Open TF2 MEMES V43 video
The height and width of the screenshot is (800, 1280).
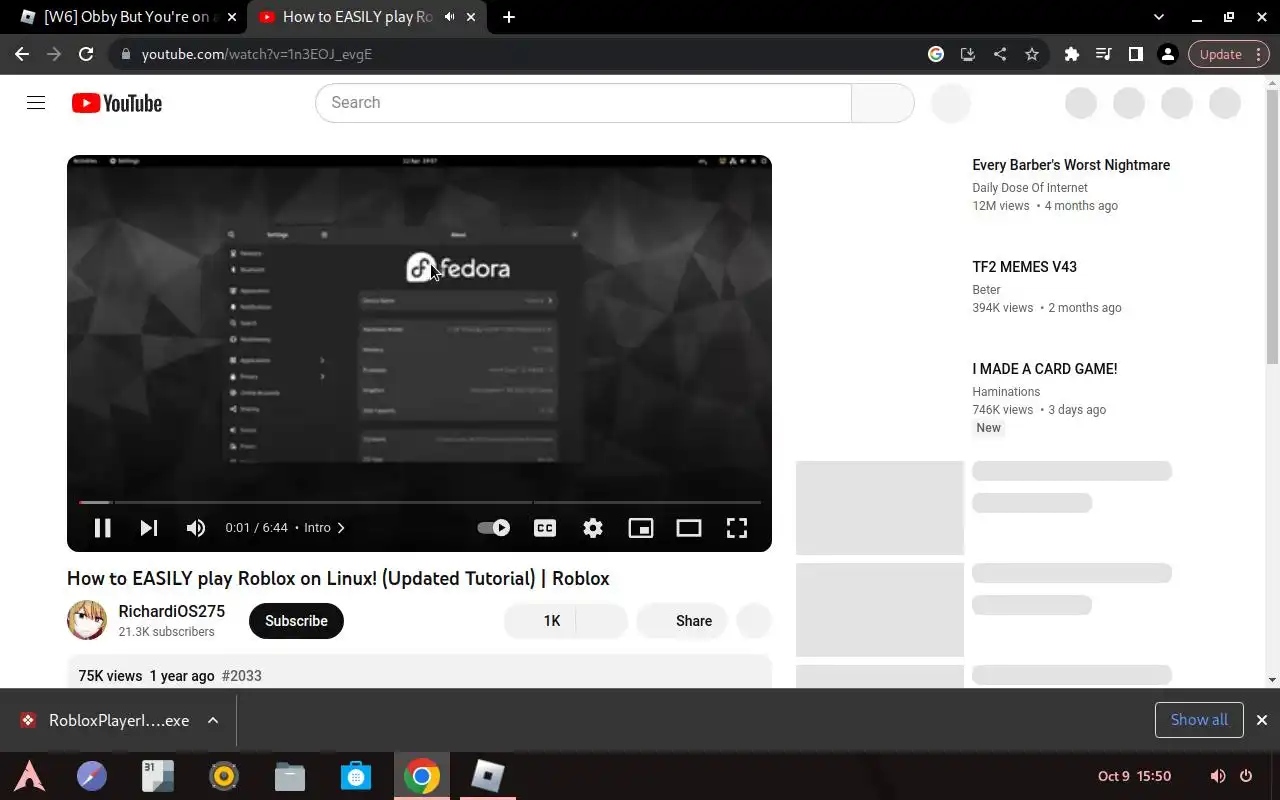(1024, 267)
